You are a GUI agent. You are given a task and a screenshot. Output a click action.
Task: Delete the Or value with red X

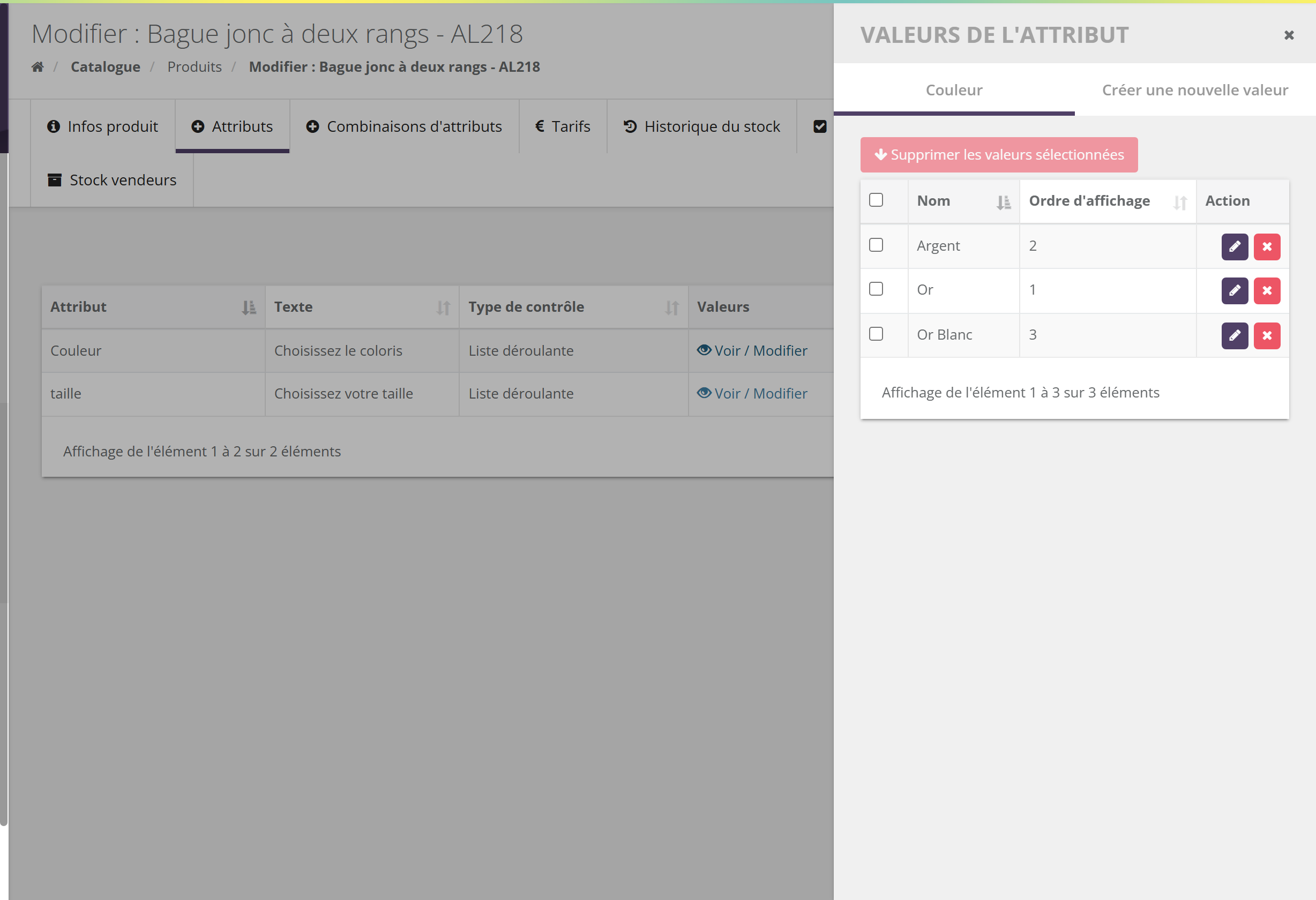(x=1267, y=291)
